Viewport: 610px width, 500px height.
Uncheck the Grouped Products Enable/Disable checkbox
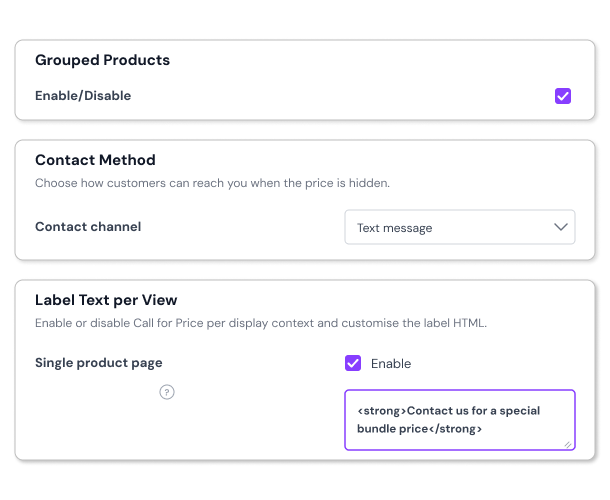(563, 96)
